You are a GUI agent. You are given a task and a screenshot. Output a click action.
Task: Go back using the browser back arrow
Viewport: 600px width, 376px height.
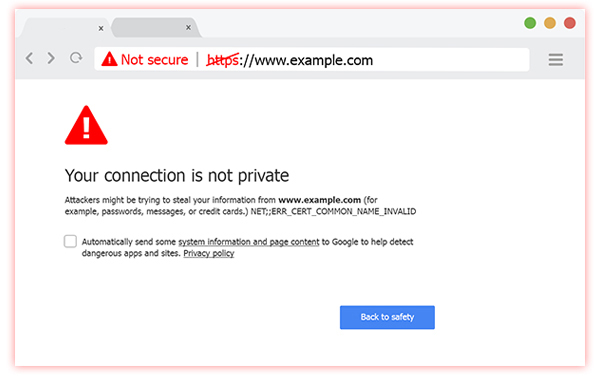point(29,59)
